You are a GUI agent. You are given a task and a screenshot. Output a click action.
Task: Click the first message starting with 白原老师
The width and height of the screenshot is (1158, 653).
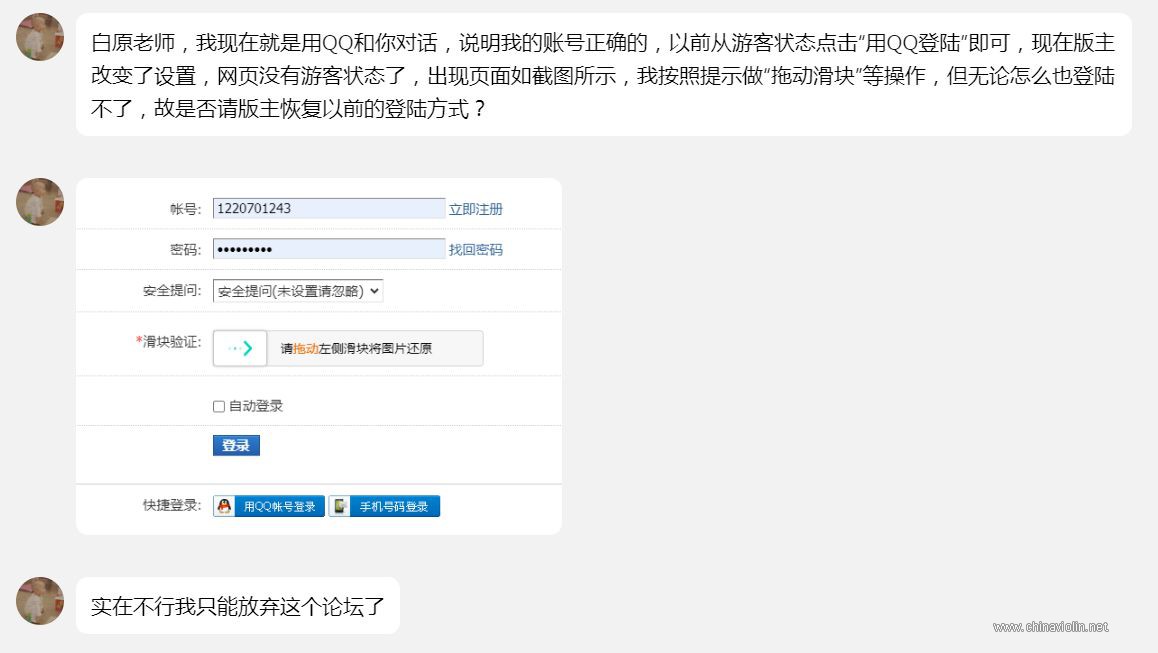(x=603, y=75)
